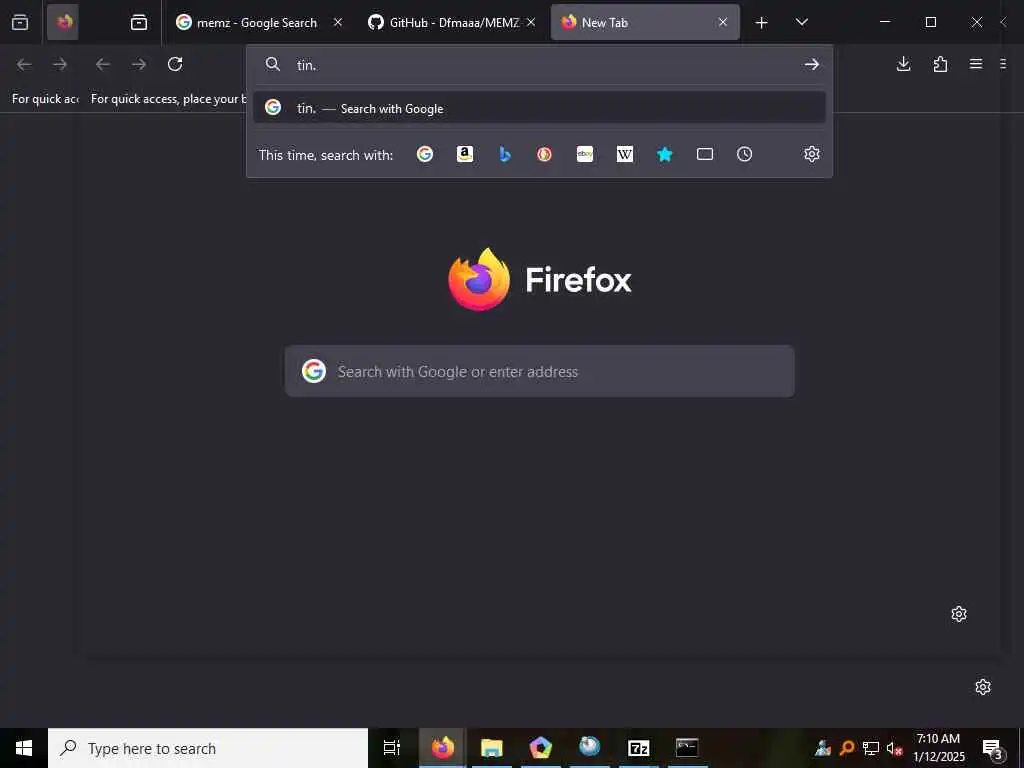Open Task View from the taskbar
This screenshot has width=1024, height=768.
(392, 748)
